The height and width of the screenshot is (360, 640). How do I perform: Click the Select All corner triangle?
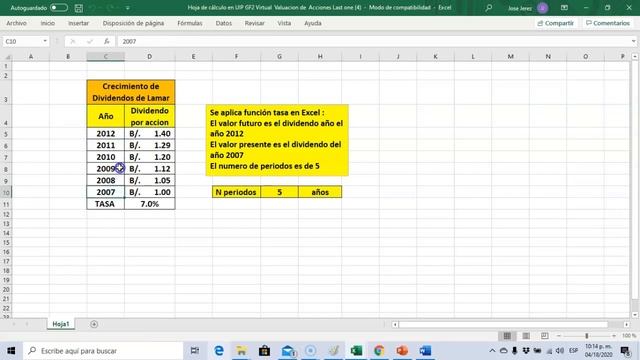(x=7, y=57)
